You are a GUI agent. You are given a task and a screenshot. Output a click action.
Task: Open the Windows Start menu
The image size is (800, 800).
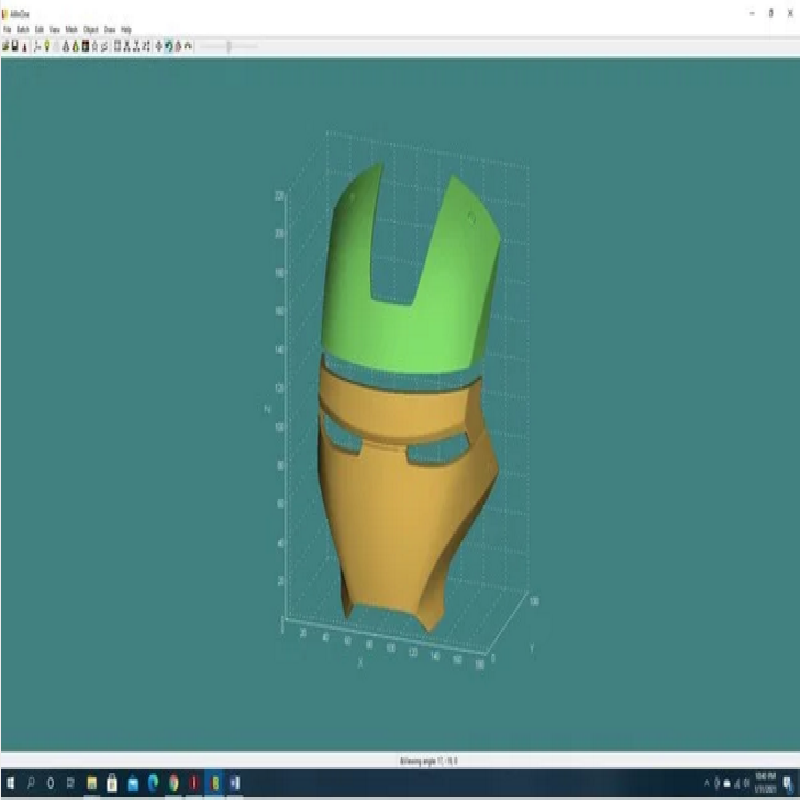click(x=11, y=782)
